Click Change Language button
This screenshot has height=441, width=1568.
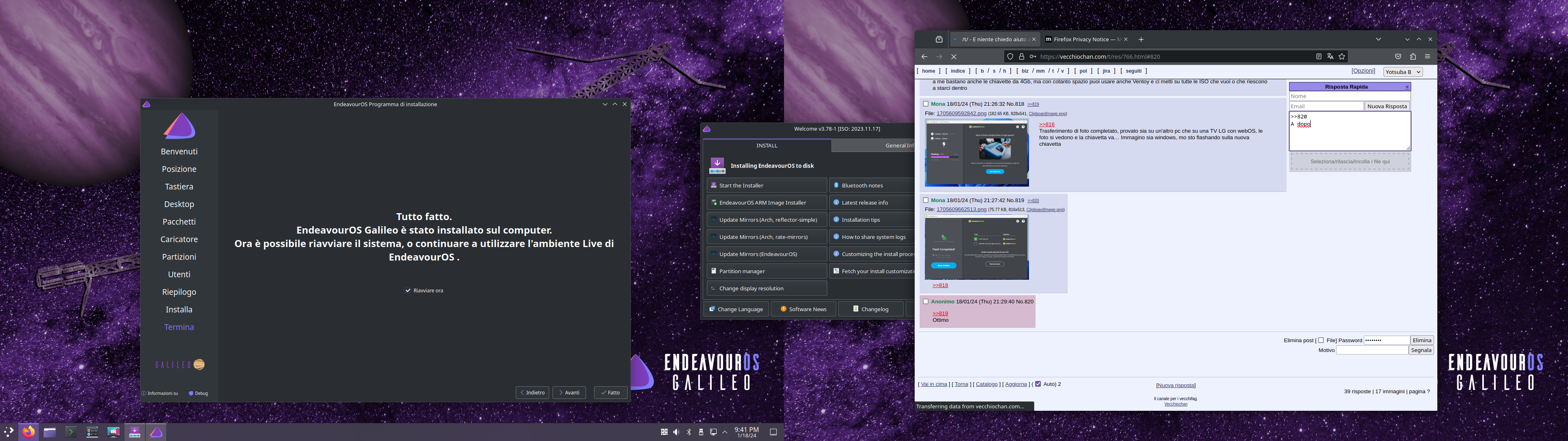736,309
